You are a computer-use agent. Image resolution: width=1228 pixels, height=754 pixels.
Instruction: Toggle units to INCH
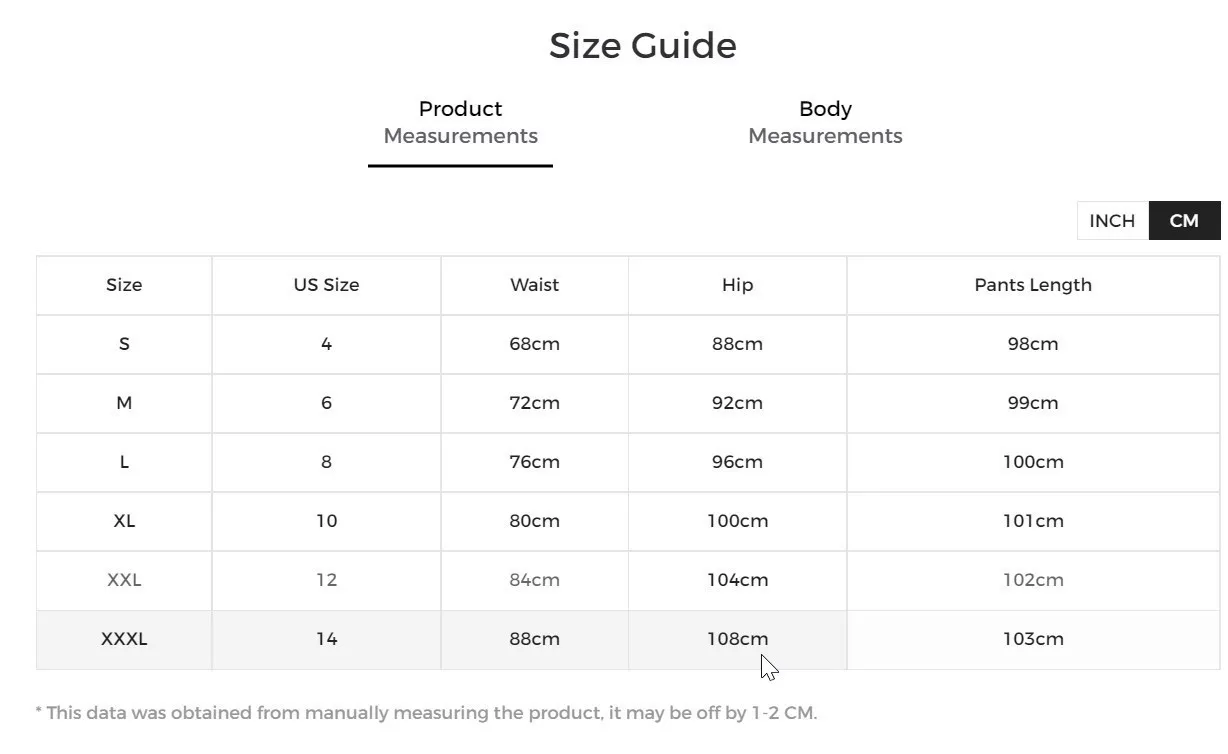coord(1112,221)
